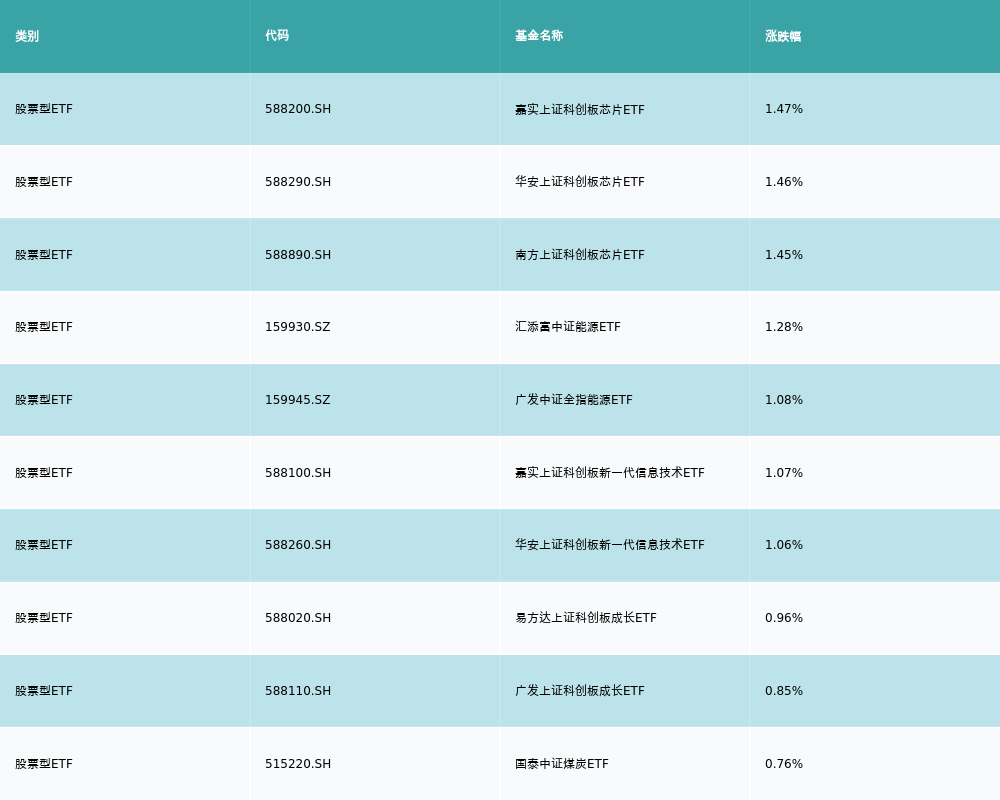Select fund code 588290.SH
Viewport: 1000px width, 800px height.
[298, 182]
